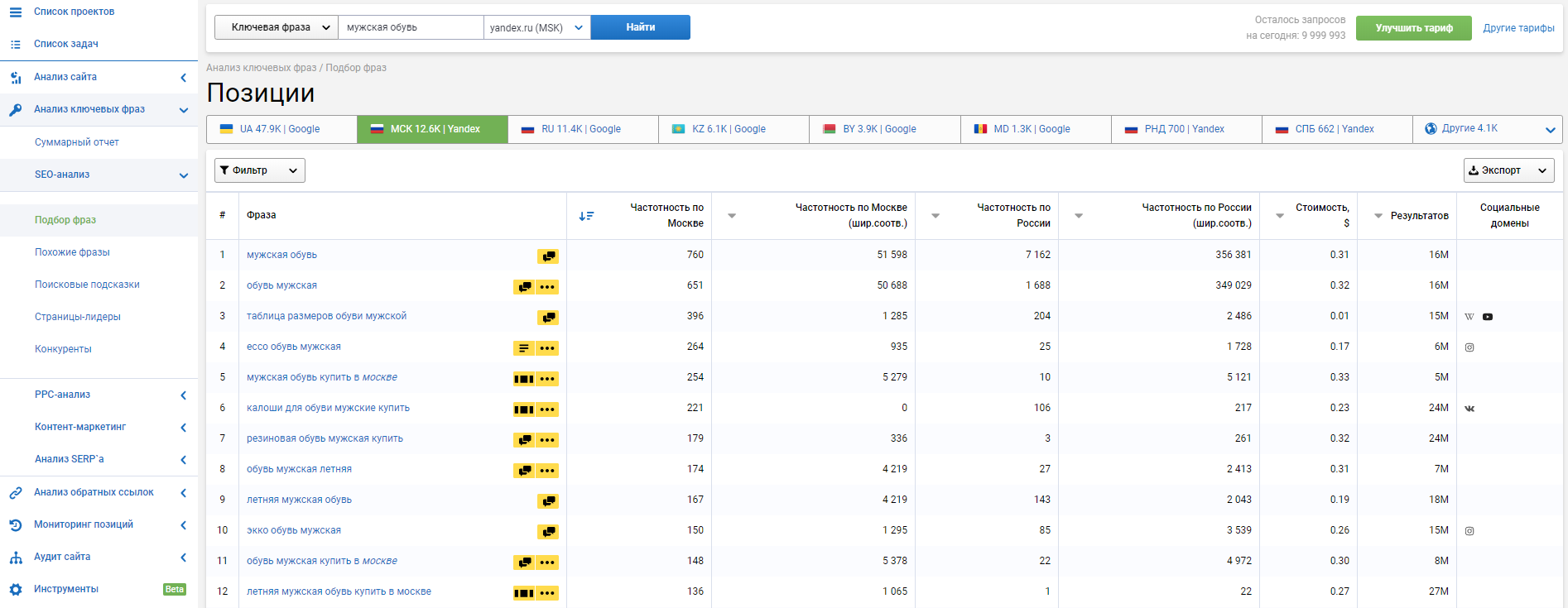Click the Wikipedia icon in the таблица размеров row
The height and width of the screenshot is (608, 1568).
pos(1469,317)
